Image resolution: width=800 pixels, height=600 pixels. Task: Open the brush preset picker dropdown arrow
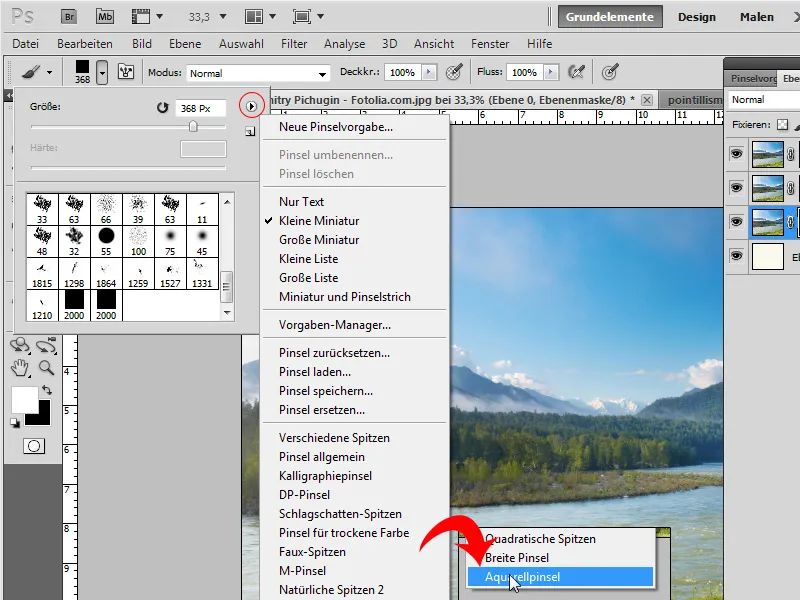point(103,72)
